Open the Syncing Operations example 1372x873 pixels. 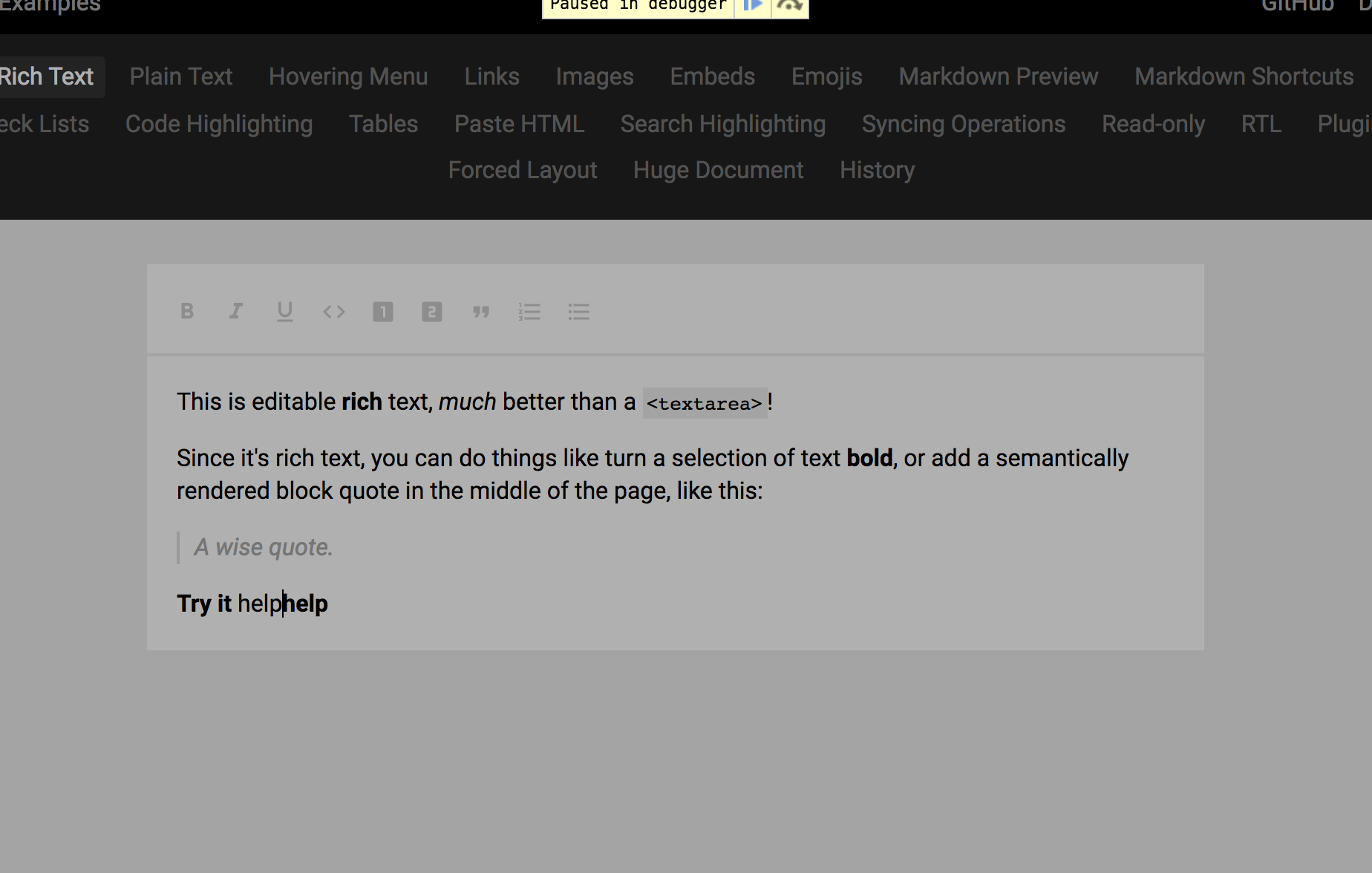click(964, 124)
